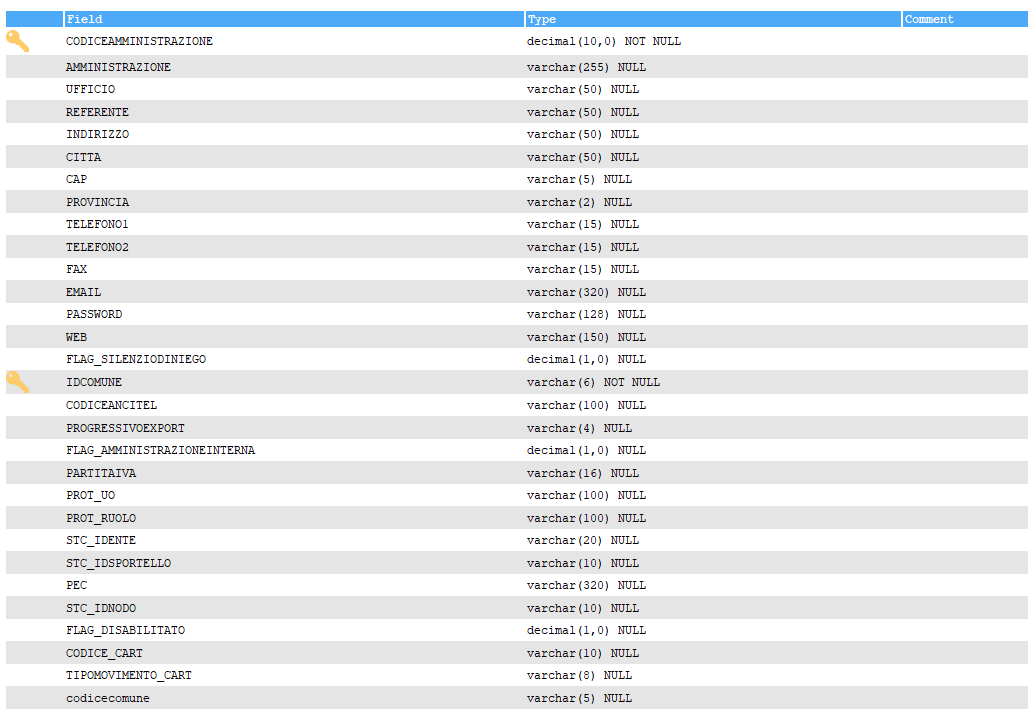
Task: Select the FLAG_DISABILITATO field
Action: pos(125,630)
